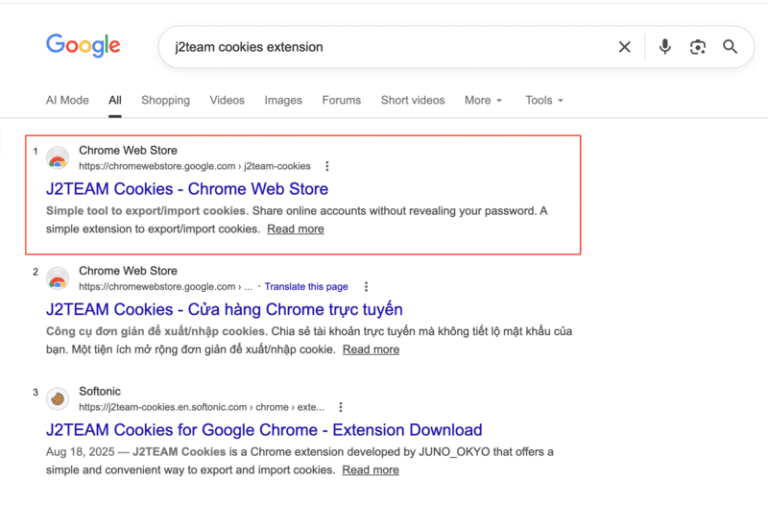Viewport: 768px width, 505px height.
Task: Click the Google logo
Action: 83,46
